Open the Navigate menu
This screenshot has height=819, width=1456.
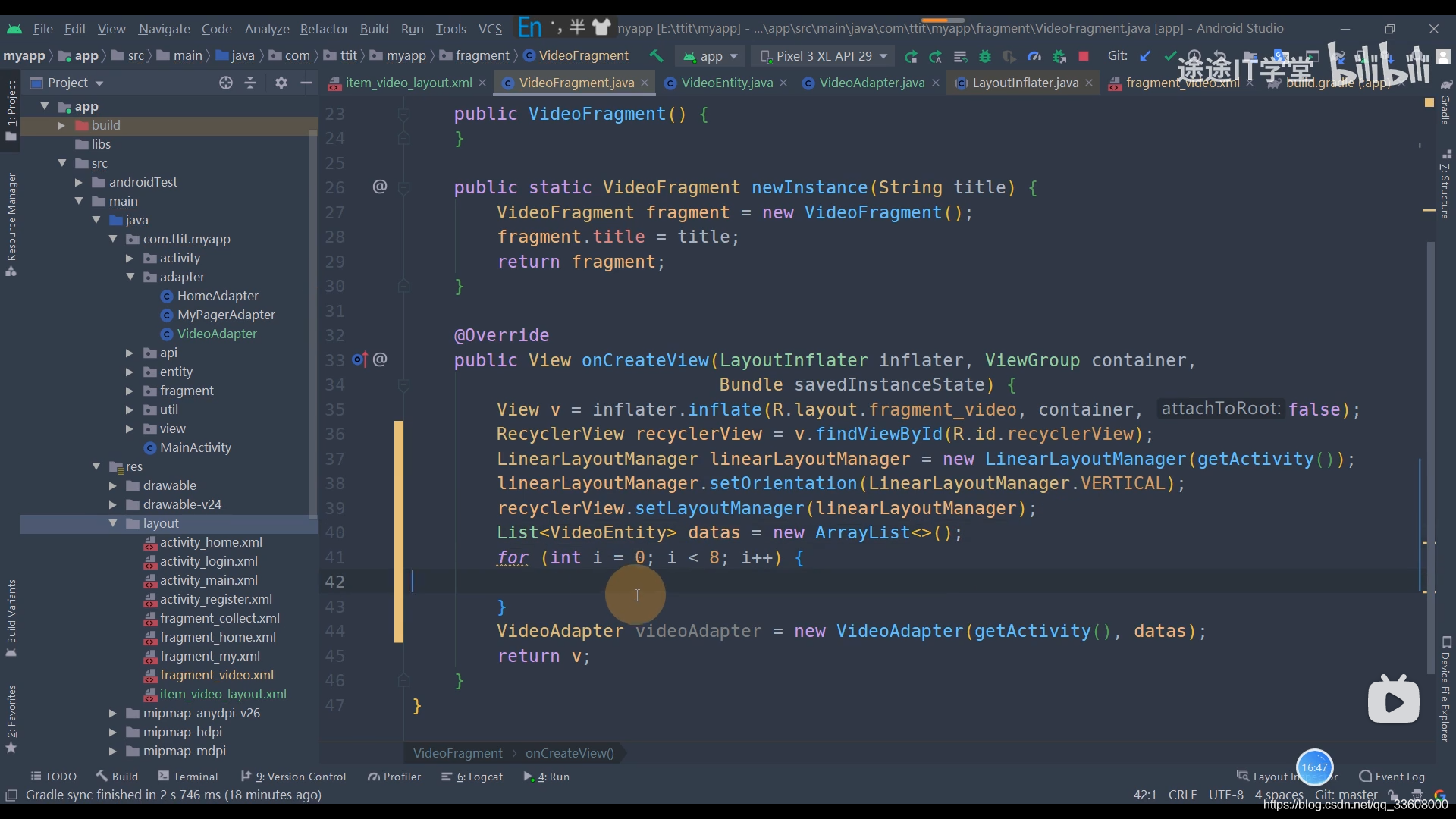point(164,29)
